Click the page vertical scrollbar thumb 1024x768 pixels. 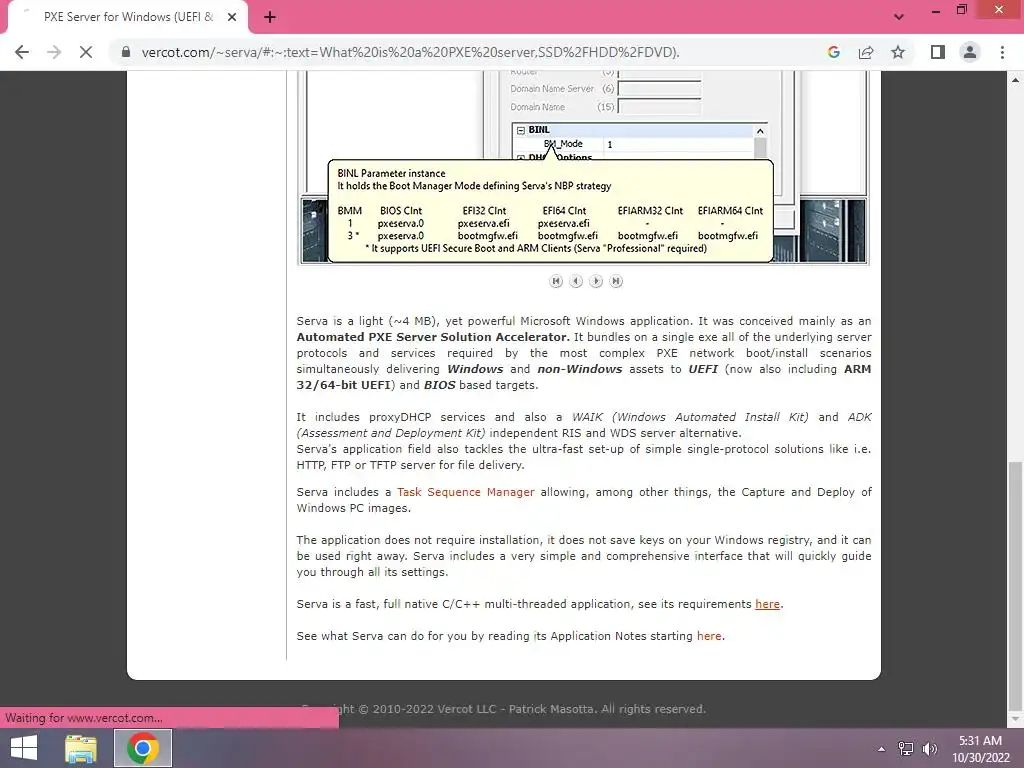click(x=1015, y=584)
